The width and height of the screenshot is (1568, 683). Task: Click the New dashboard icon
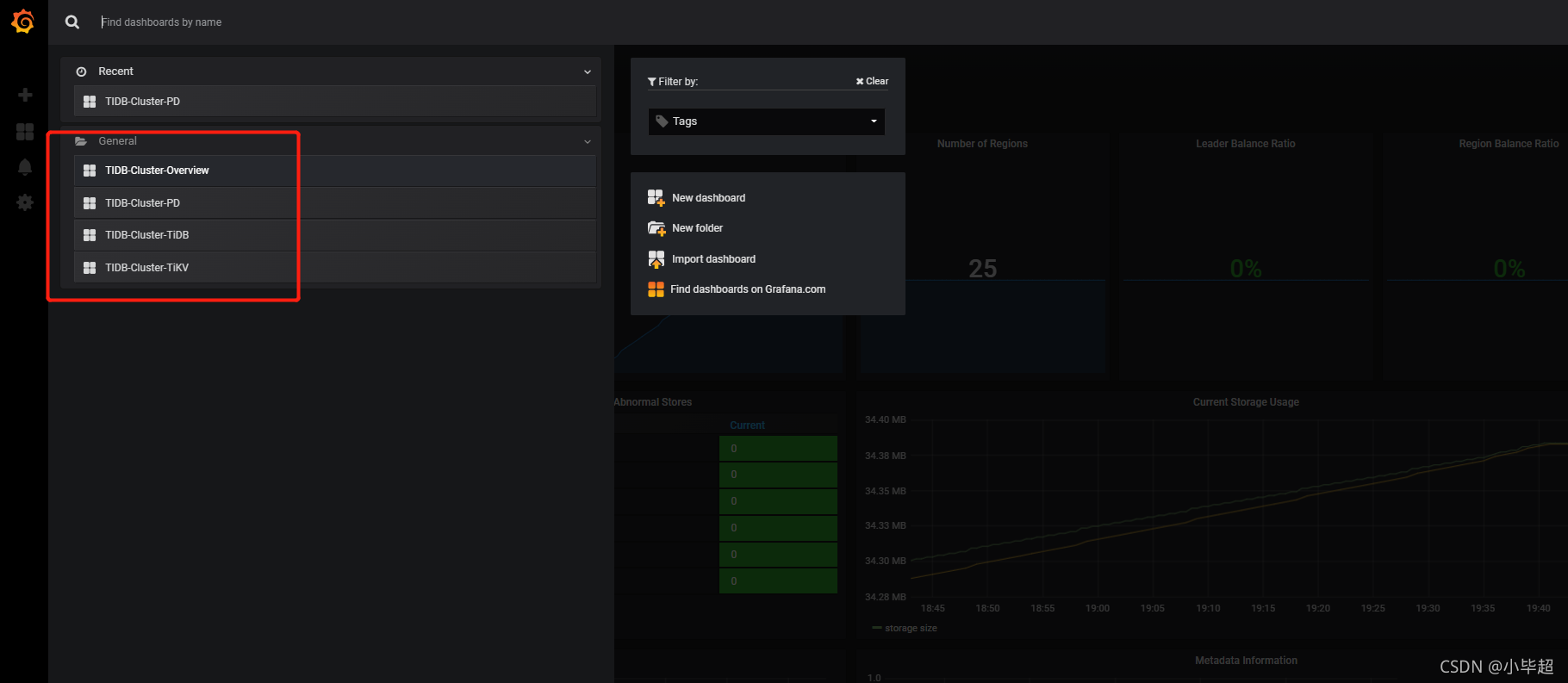pos(656,198)
